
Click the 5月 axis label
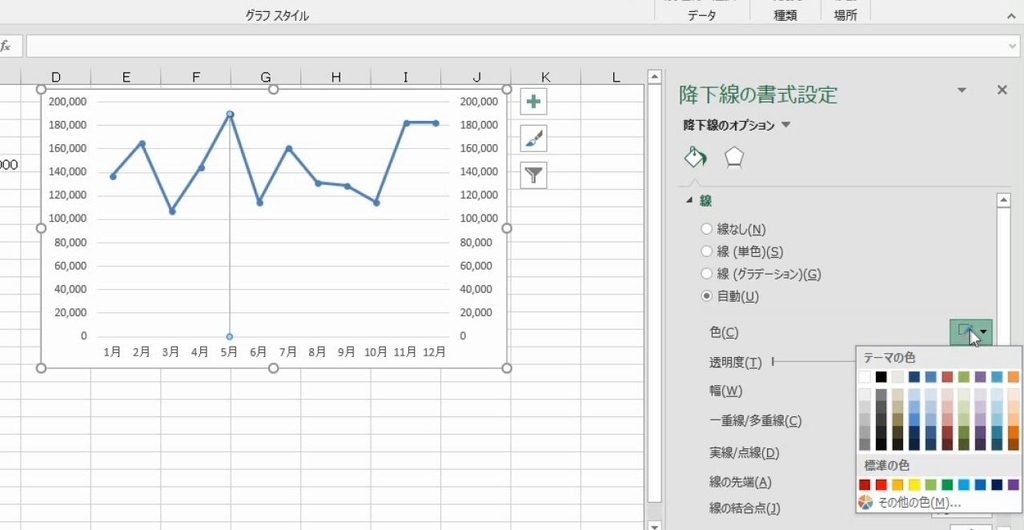(229, 352)
